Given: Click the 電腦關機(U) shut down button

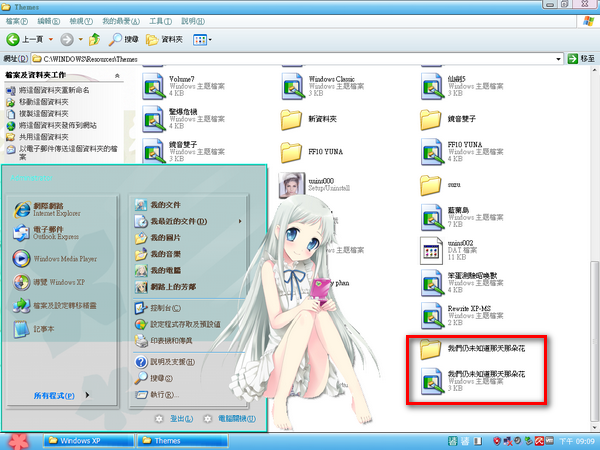Looking at the screenshot, I should (229, 419).
